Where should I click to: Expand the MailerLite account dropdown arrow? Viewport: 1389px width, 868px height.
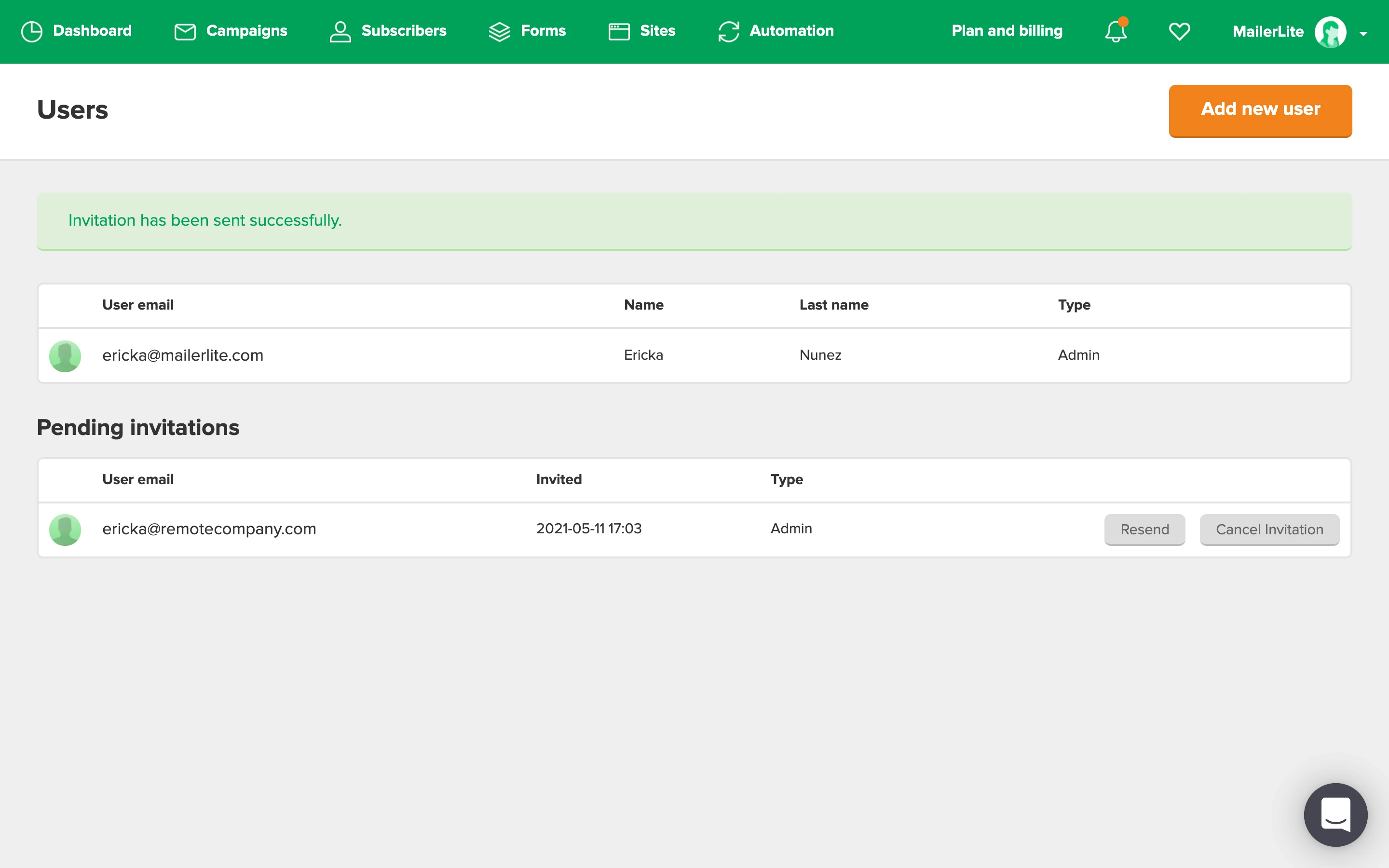pos(1364,34)
